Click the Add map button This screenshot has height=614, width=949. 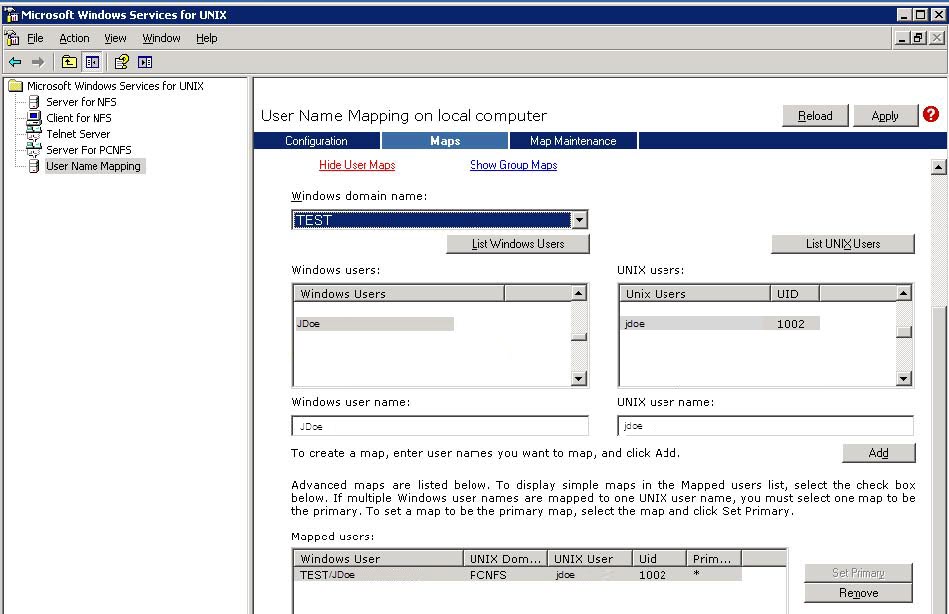click(x=878, y=453)
